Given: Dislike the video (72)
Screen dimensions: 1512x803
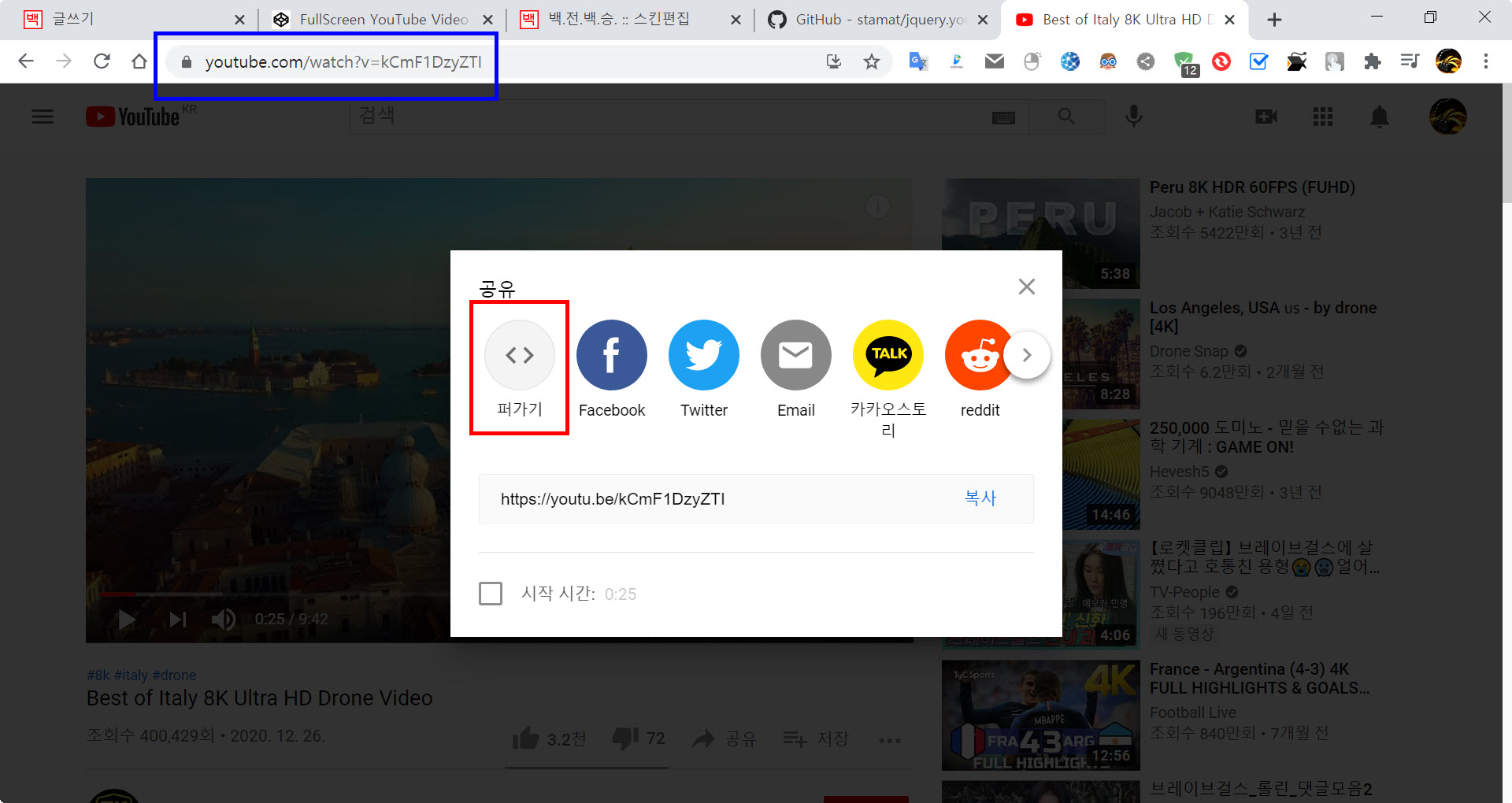Looking at the screenshot, I should pos(639,738).
